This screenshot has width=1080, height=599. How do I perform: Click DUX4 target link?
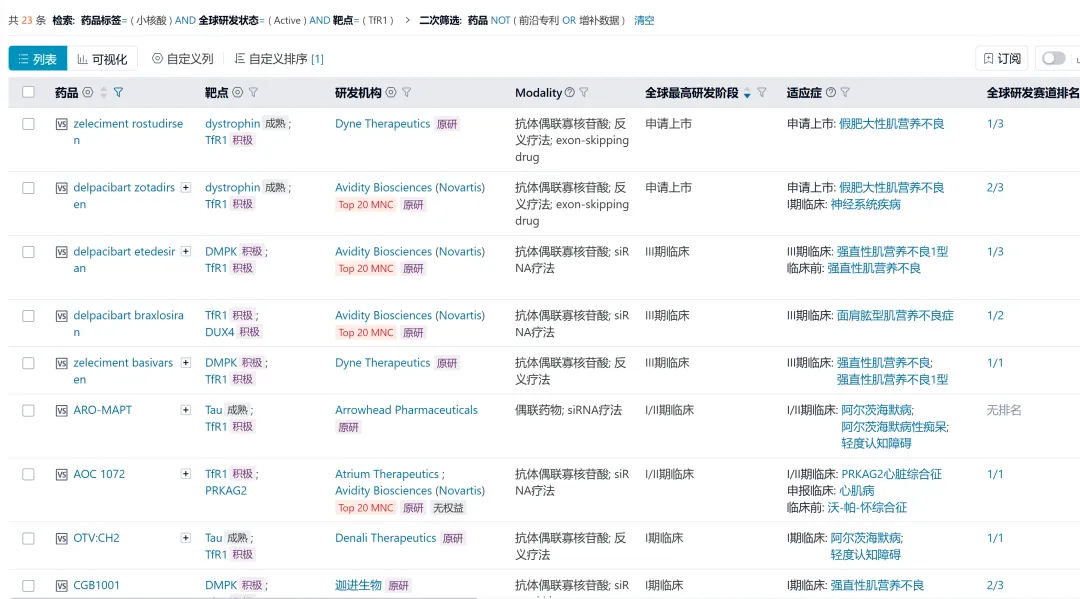point(220,332)
